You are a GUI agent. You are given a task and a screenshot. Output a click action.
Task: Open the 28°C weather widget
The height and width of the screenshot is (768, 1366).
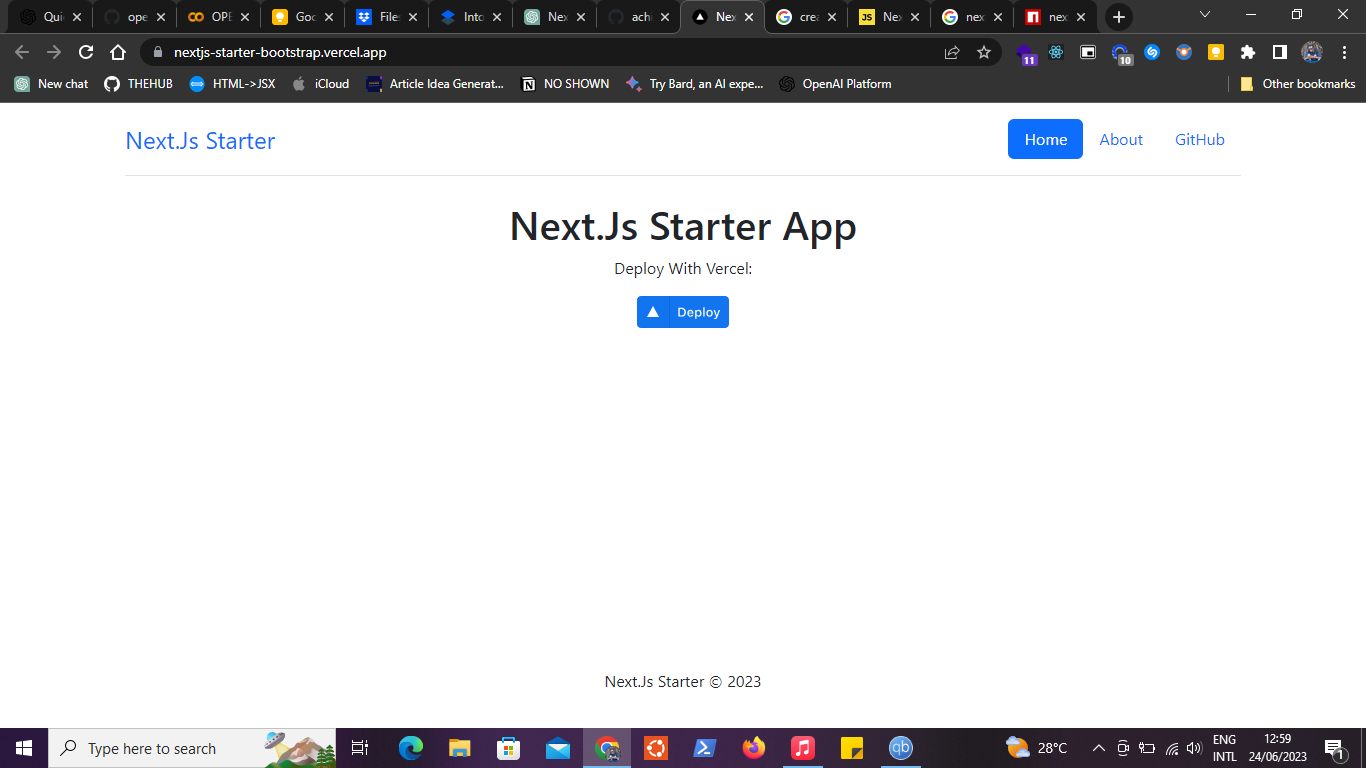[x=1037, y=748]
